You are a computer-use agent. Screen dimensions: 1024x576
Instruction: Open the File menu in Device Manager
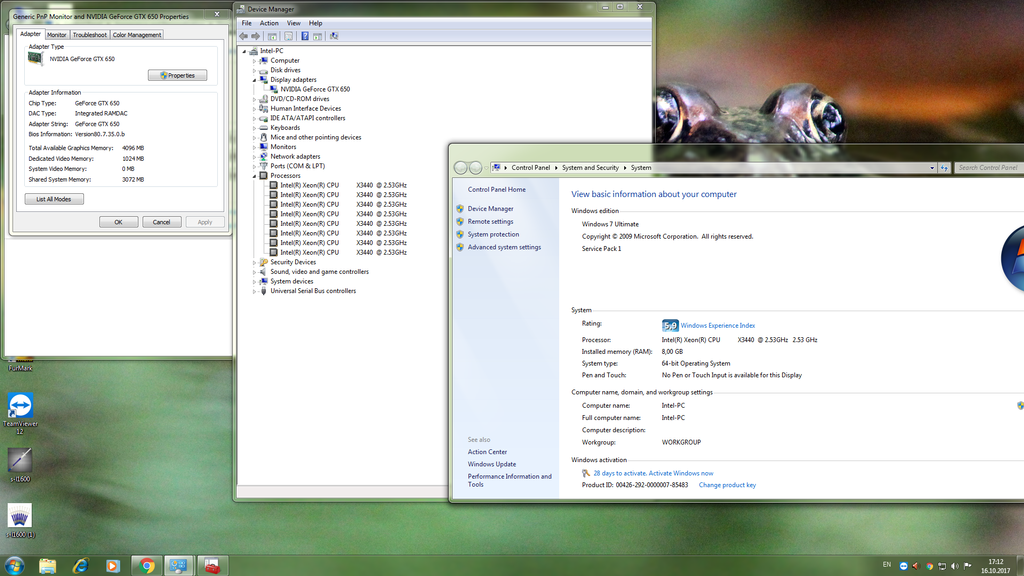point(246,23)
